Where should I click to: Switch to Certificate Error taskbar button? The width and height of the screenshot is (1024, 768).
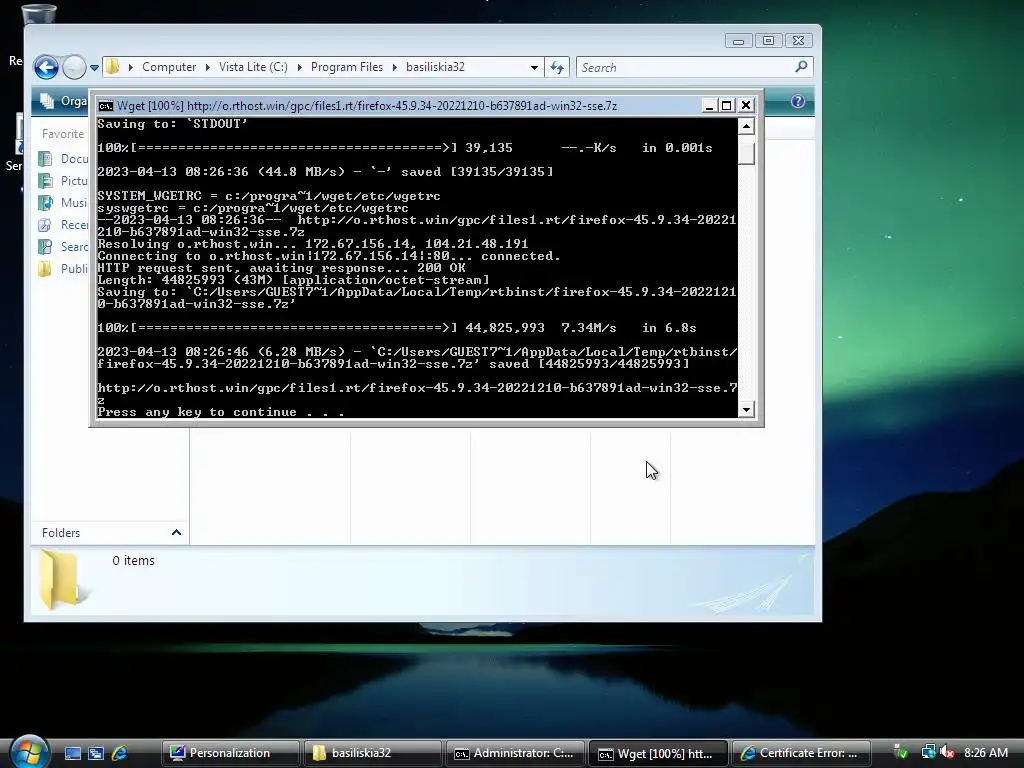(801, 753)
